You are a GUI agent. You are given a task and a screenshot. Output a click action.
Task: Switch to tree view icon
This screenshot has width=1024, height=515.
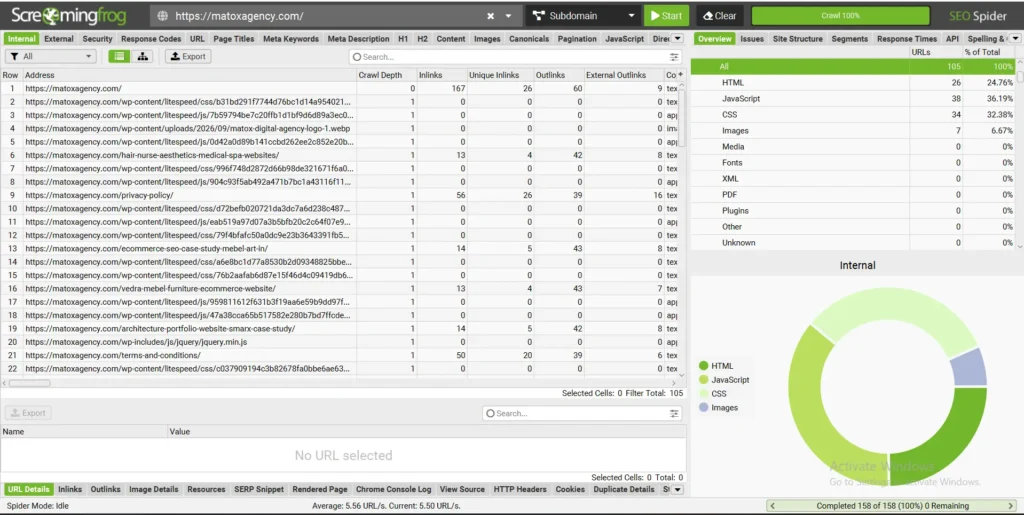point(142,57)
